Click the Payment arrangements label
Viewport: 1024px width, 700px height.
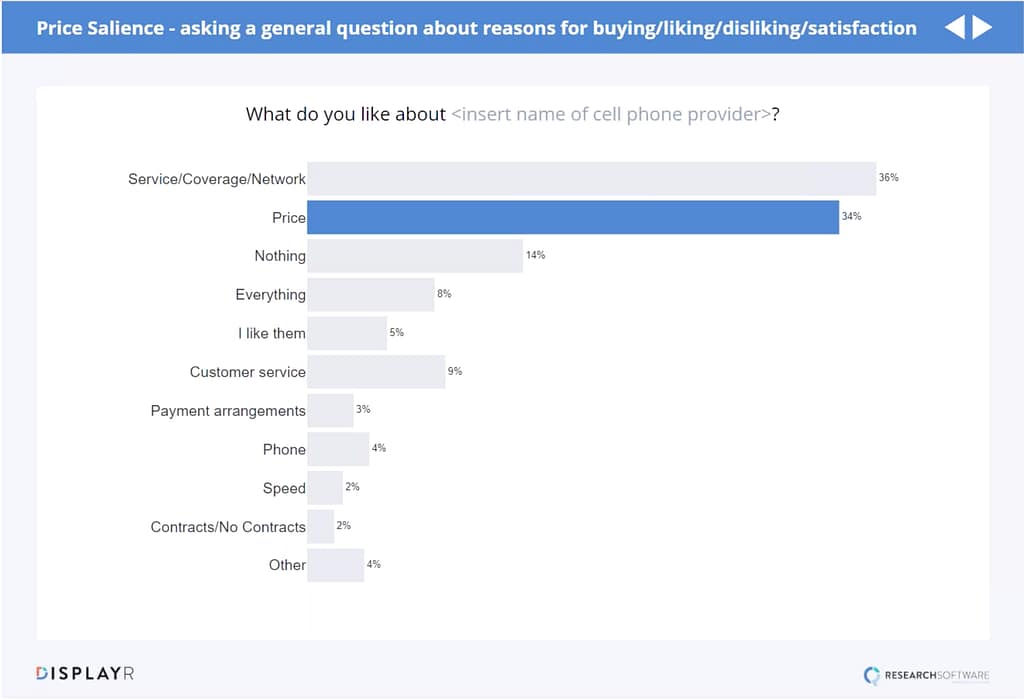coord(228,411)
